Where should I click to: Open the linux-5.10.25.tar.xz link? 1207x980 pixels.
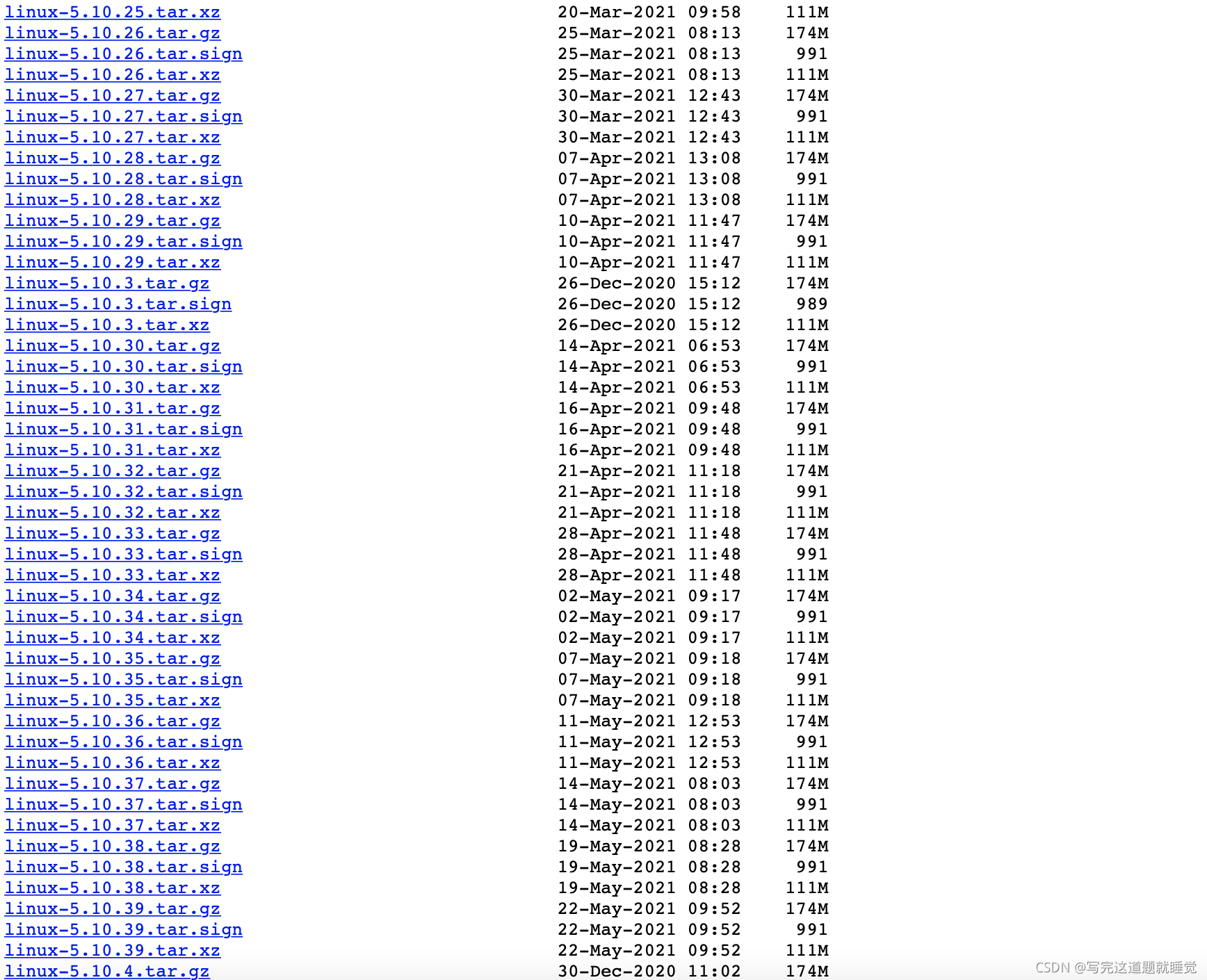113,13
